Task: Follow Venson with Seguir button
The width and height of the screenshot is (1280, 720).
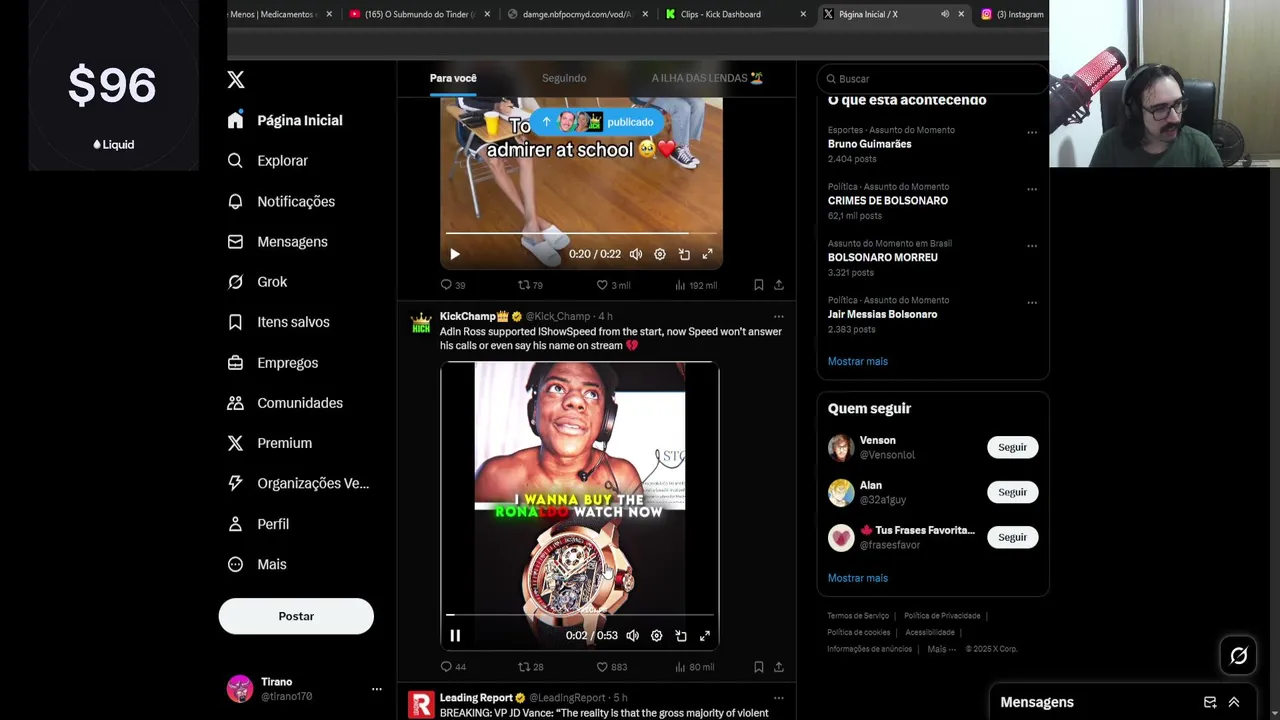Action: (1012, 447)
